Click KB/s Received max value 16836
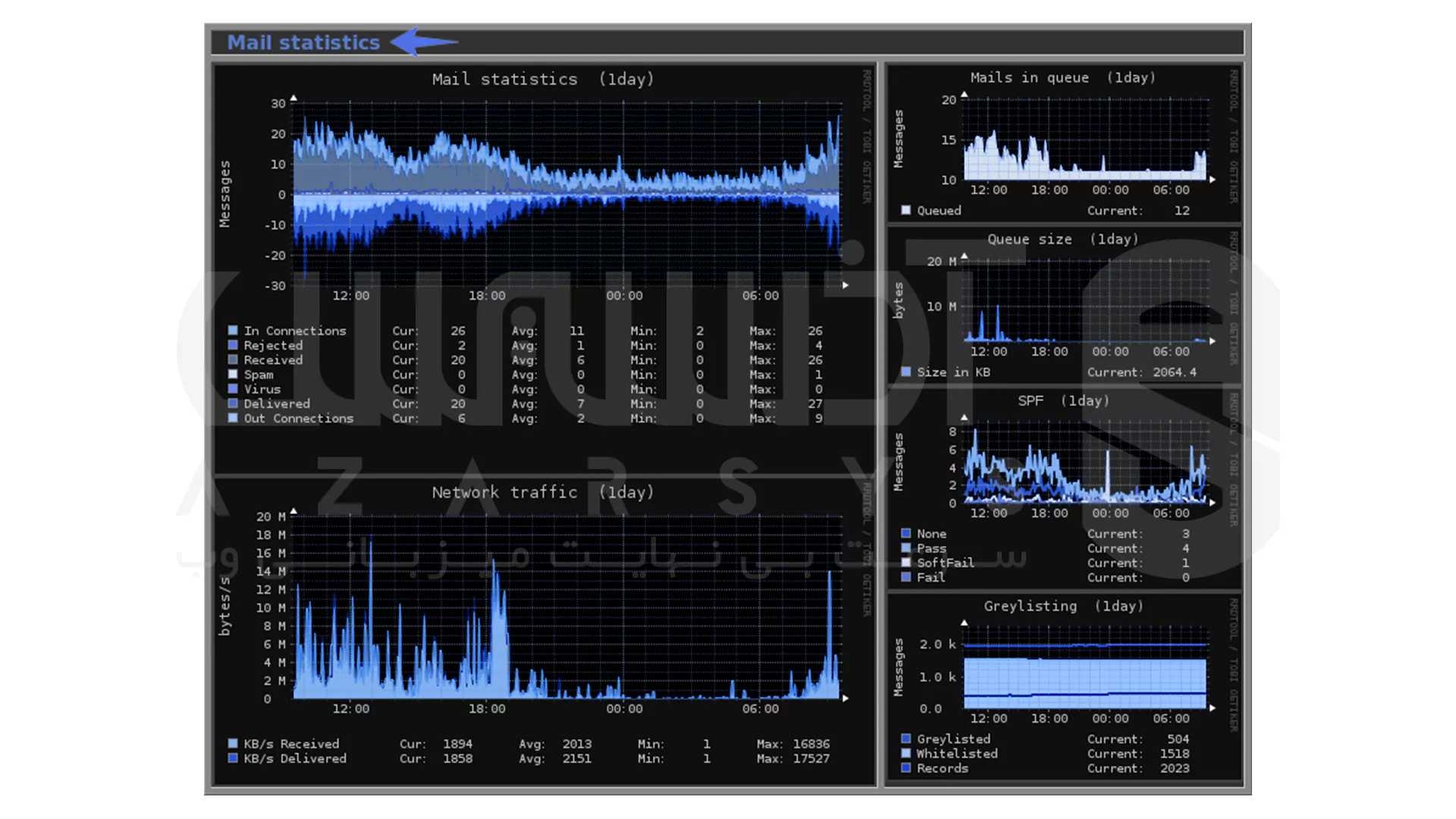Image resolution: width=1456 pixels, height=819 pixels. [811, 744]
